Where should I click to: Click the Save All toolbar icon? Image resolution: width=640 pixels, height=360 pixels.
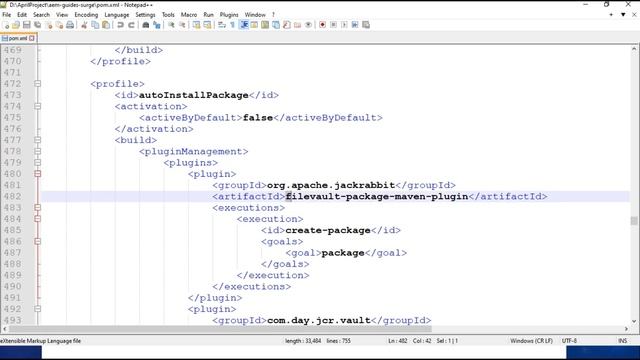click(x=38, y=25)
